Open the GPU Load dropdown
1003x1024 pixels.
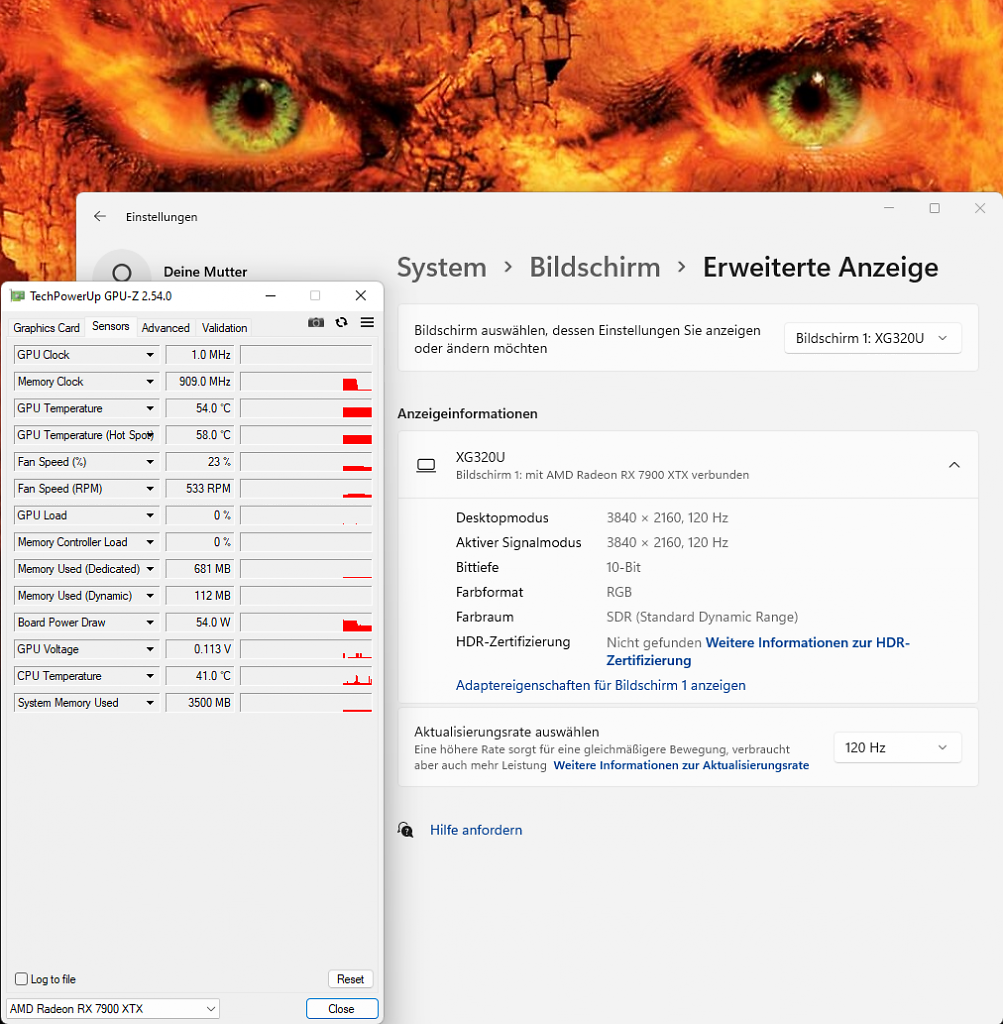pyautogui.click(x=150, y=515)
